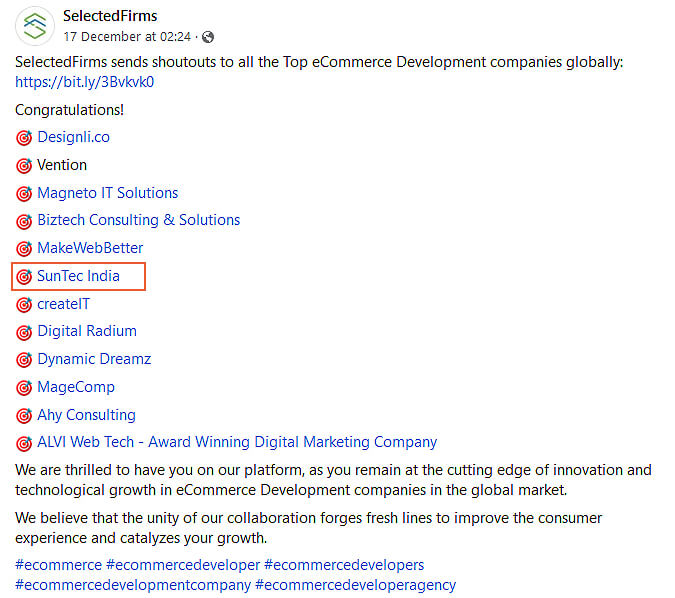The image size is (675, 598).
Task: Click the globe public audience icon
Action: point(208,37)
